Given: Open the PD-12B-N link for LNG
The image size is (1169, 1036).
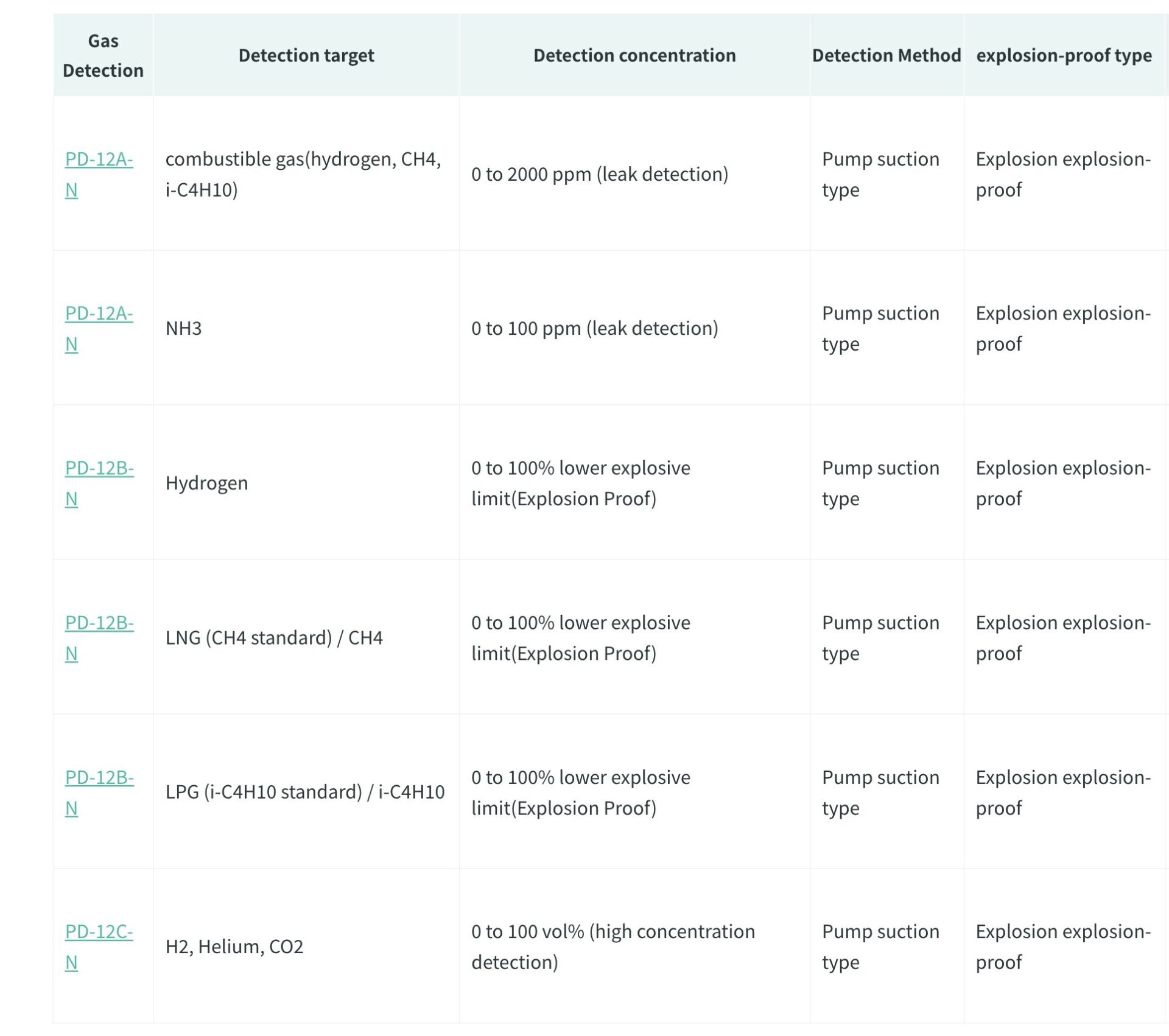Looking at the screenshot, I should (99, 638).
